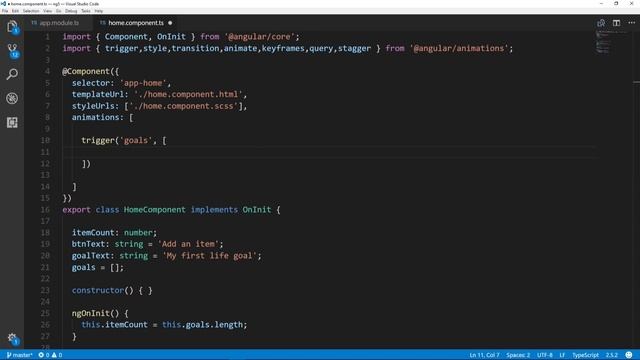Click the trigger('goals' call
The height and width of the screenshot is (360, 640).
[x=116, y=140]
